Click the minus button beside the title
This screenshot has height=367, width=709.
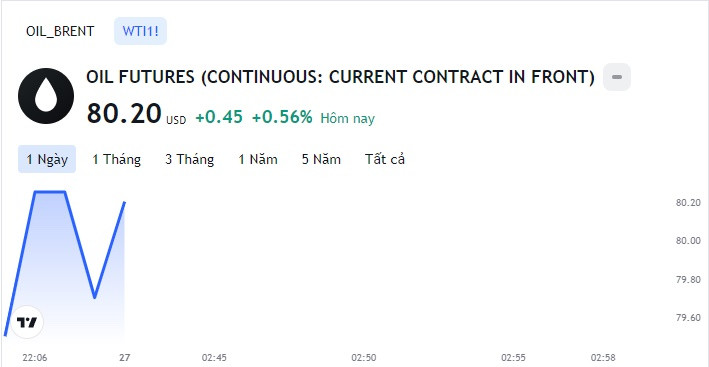pyautogui.click(x=617, y=77)
